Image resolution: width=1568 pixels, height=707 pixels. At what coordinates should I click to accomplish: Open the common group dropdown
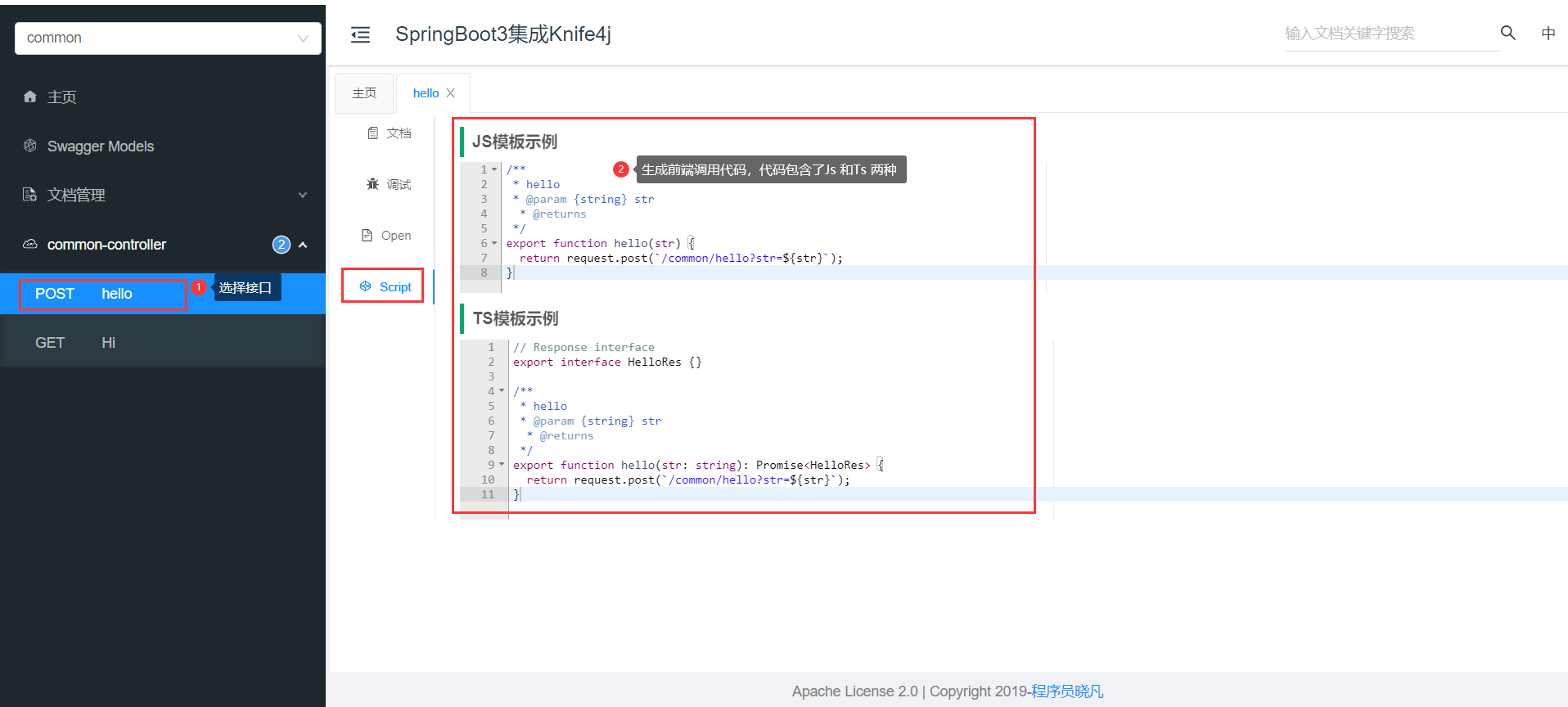pyautogui.click(x=168, y=38)
